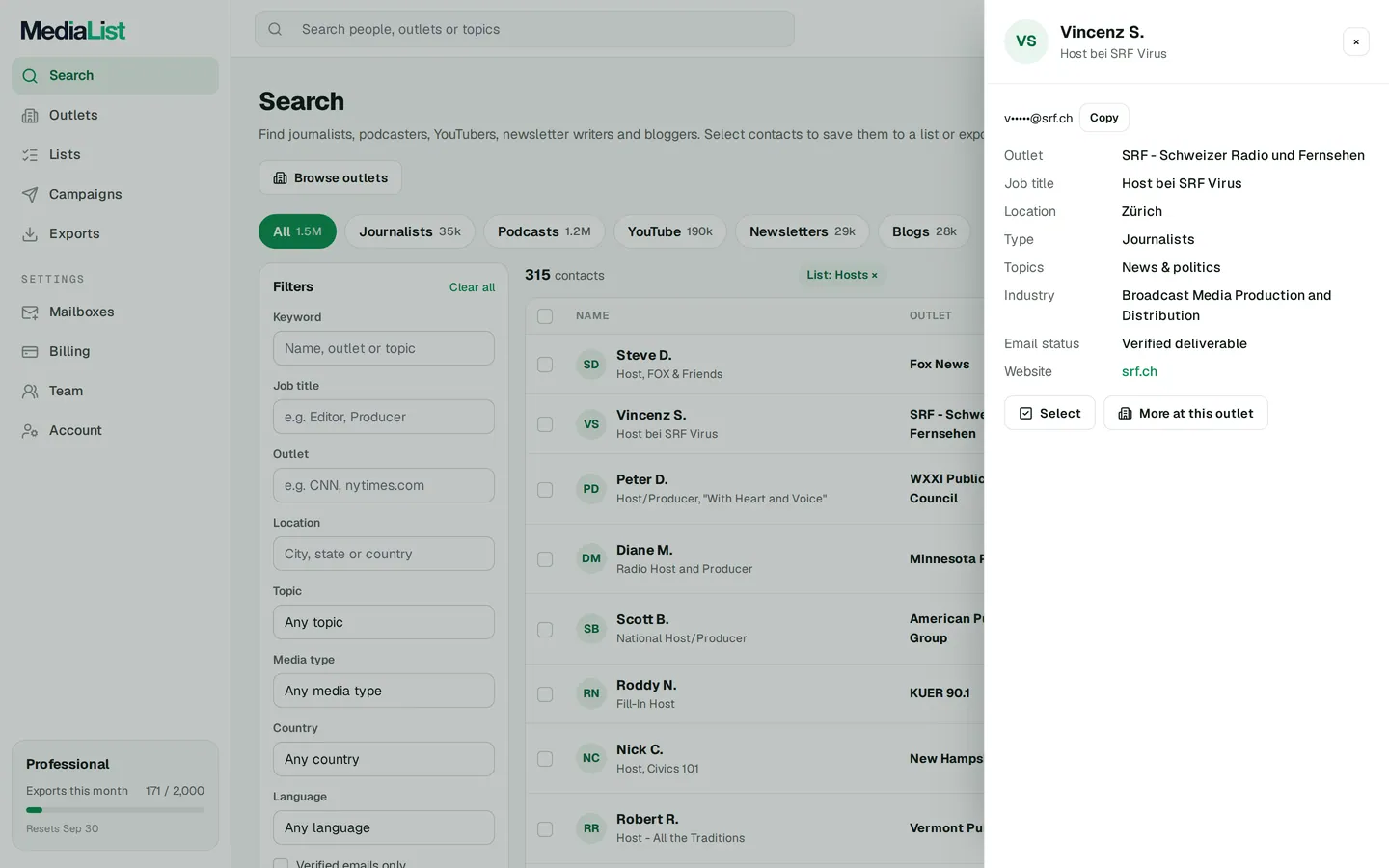Click the Exports this month progress bar
Image resolution: width=1389 pixels, height=868 pixels.
(x=115, y=810)
